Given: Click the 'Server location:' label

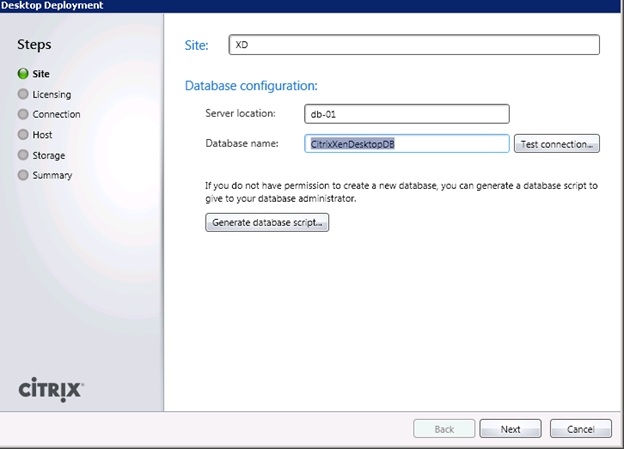Looking at the screenshot, I should click(x=240, y=113).
